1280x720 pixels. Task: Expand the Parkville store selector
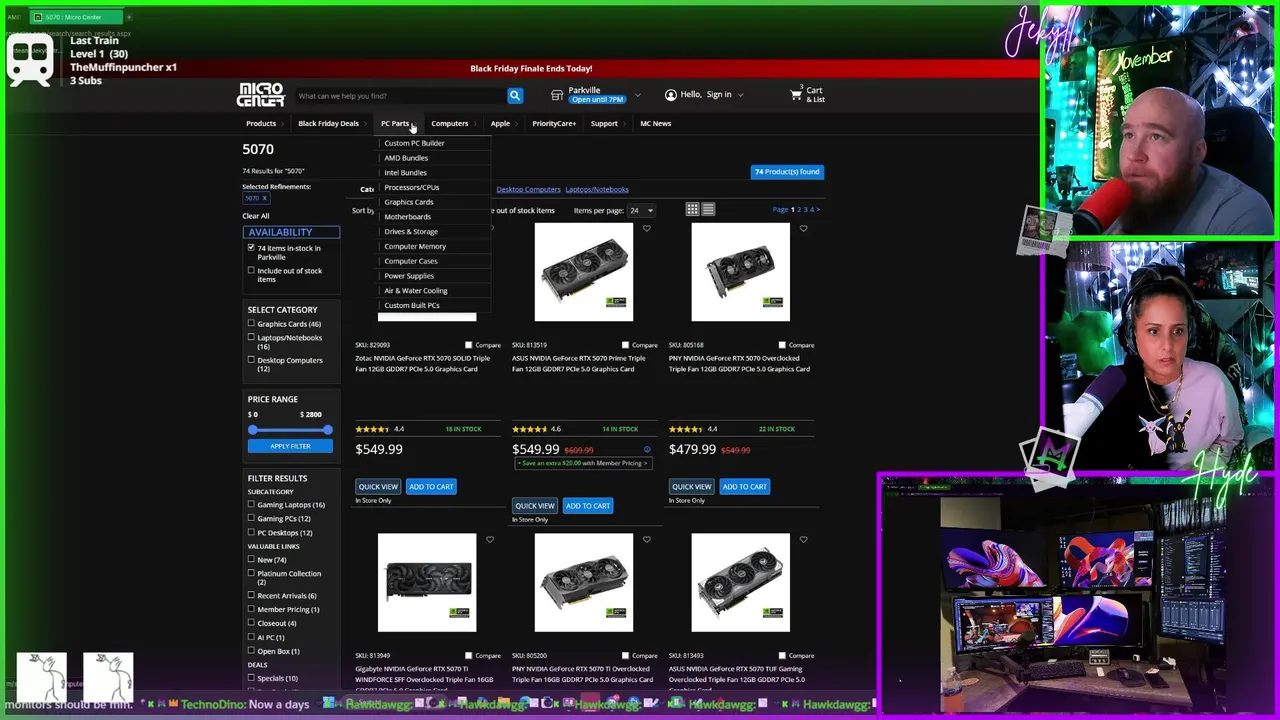coord(637,97)
